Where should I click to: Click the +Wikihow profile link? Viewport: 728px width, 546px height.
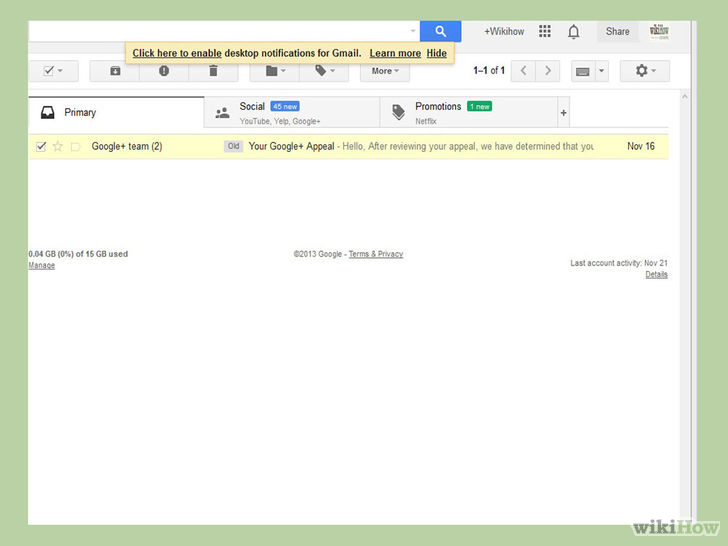504,32
